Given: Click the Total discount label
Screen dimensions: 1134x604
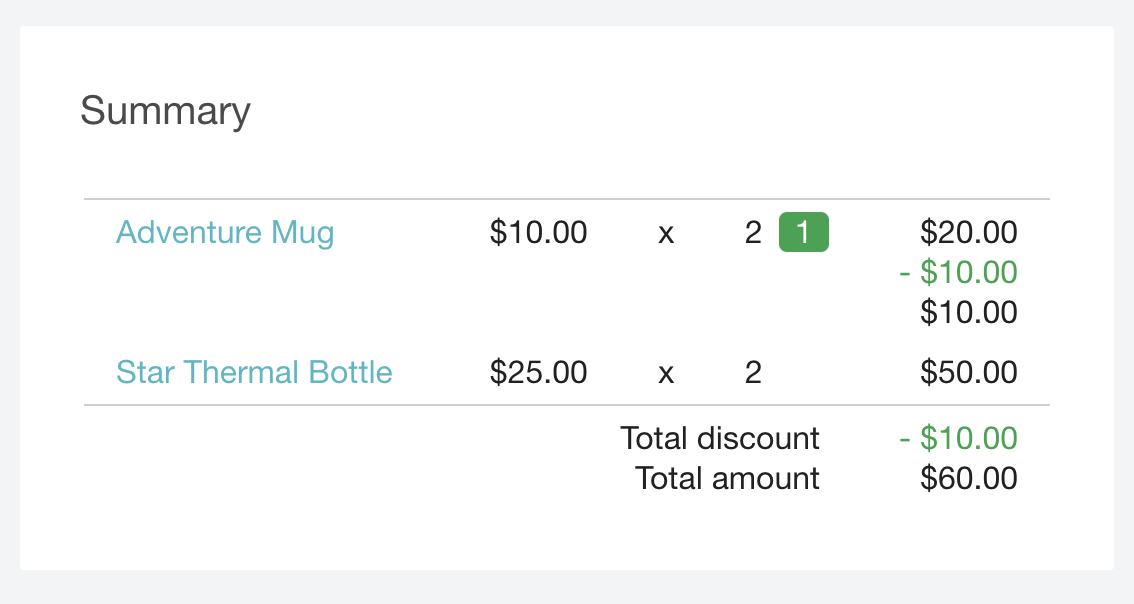Looking at the screenshot, I should (719, 438).
